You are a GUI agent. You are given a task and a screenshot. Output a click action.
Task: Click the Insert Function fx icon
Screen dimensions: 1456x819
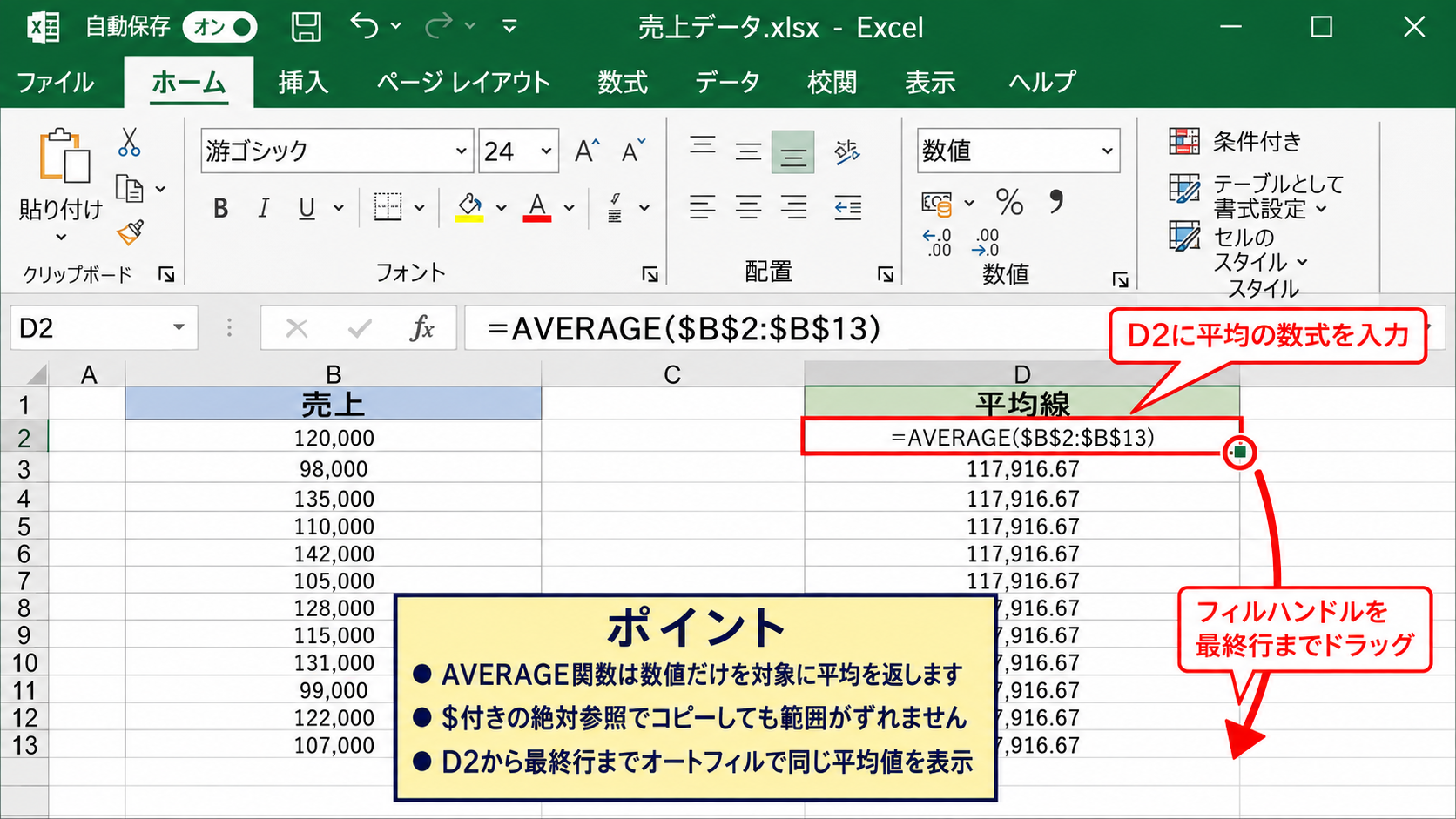pos(421,328)
